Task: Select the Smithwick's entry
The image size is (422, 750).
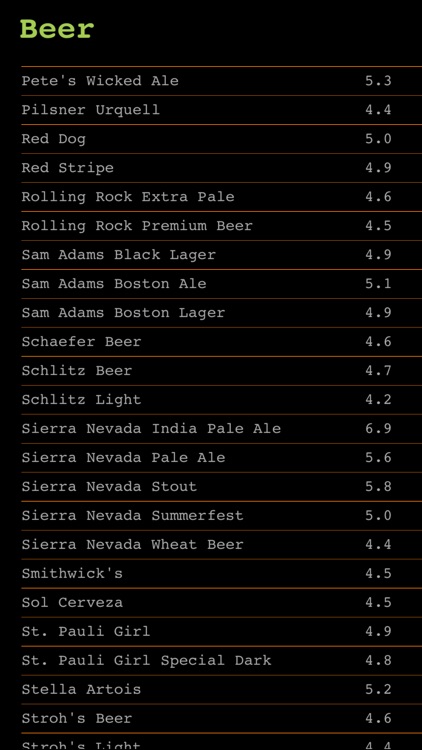Action: point(222,574)
